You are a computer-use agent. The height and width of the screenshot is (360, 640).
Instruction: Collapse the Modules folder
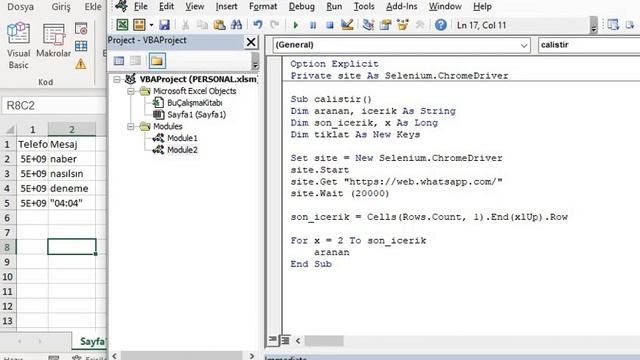tap(131, 127)
